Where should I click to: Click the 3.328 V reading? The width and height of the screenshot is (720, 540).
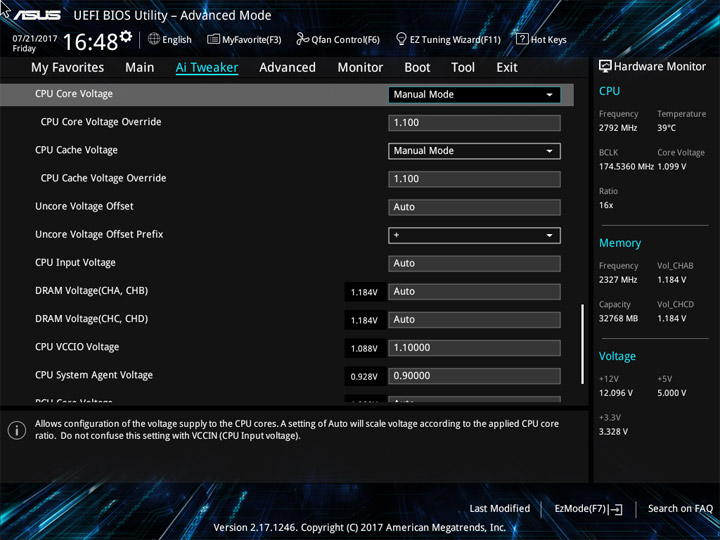pos(613,432)
